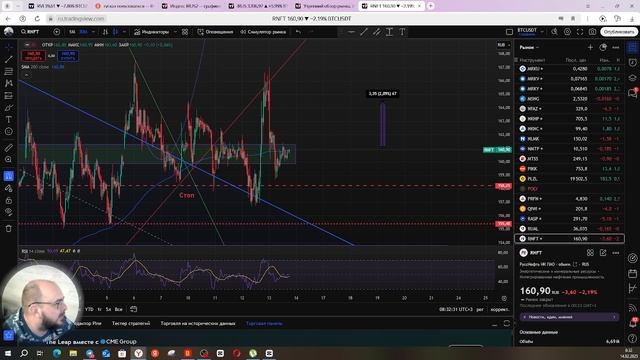
Task: Open Strategy Tester tab
Action: point(131,323)
